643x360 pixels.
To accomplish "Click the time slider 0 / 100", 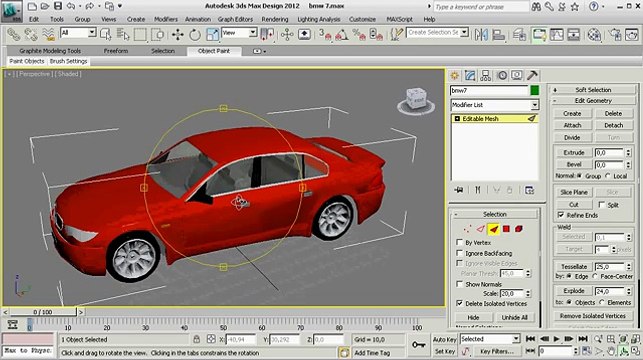I will [x=43, y=312].
